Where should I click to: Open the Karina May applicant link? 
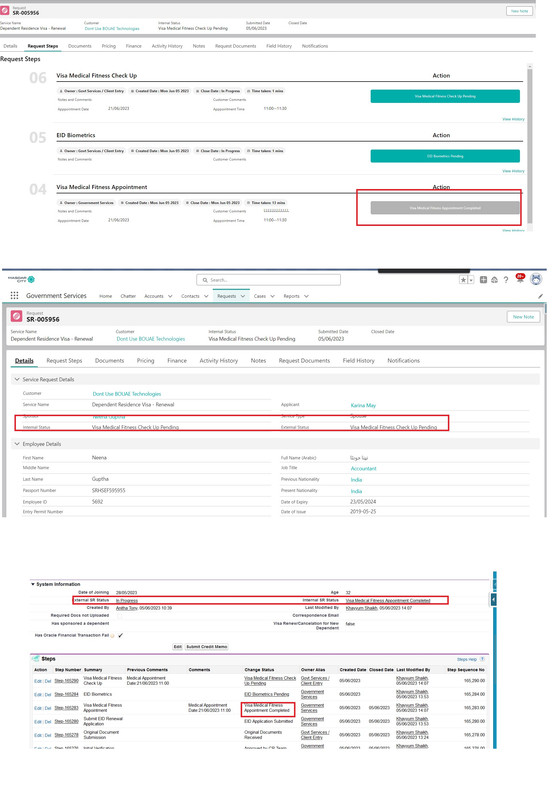363,405
